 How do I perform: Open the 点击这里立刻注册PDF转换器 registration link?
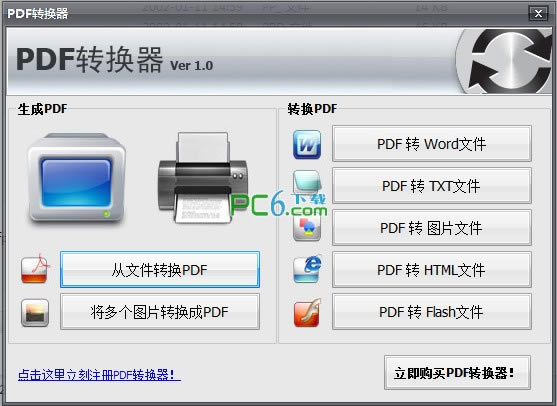[x=99, y=374]
